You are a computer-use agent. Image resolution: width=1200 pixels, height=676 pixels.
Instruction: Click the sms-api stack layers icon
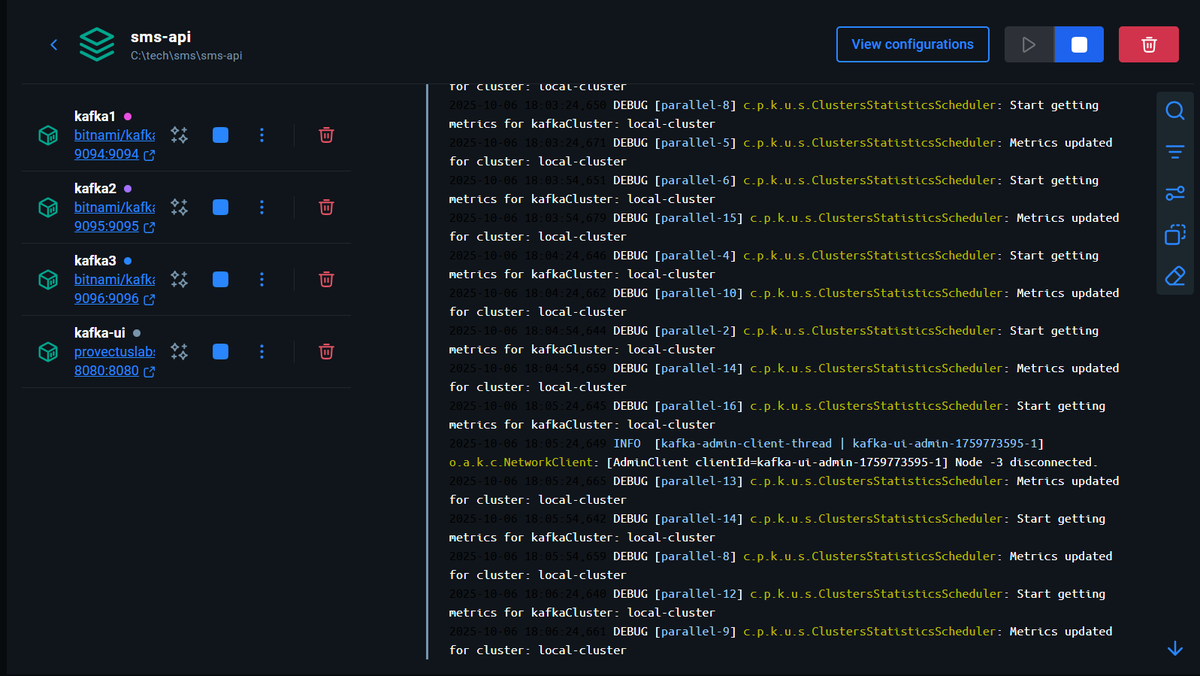click(97, 45)
